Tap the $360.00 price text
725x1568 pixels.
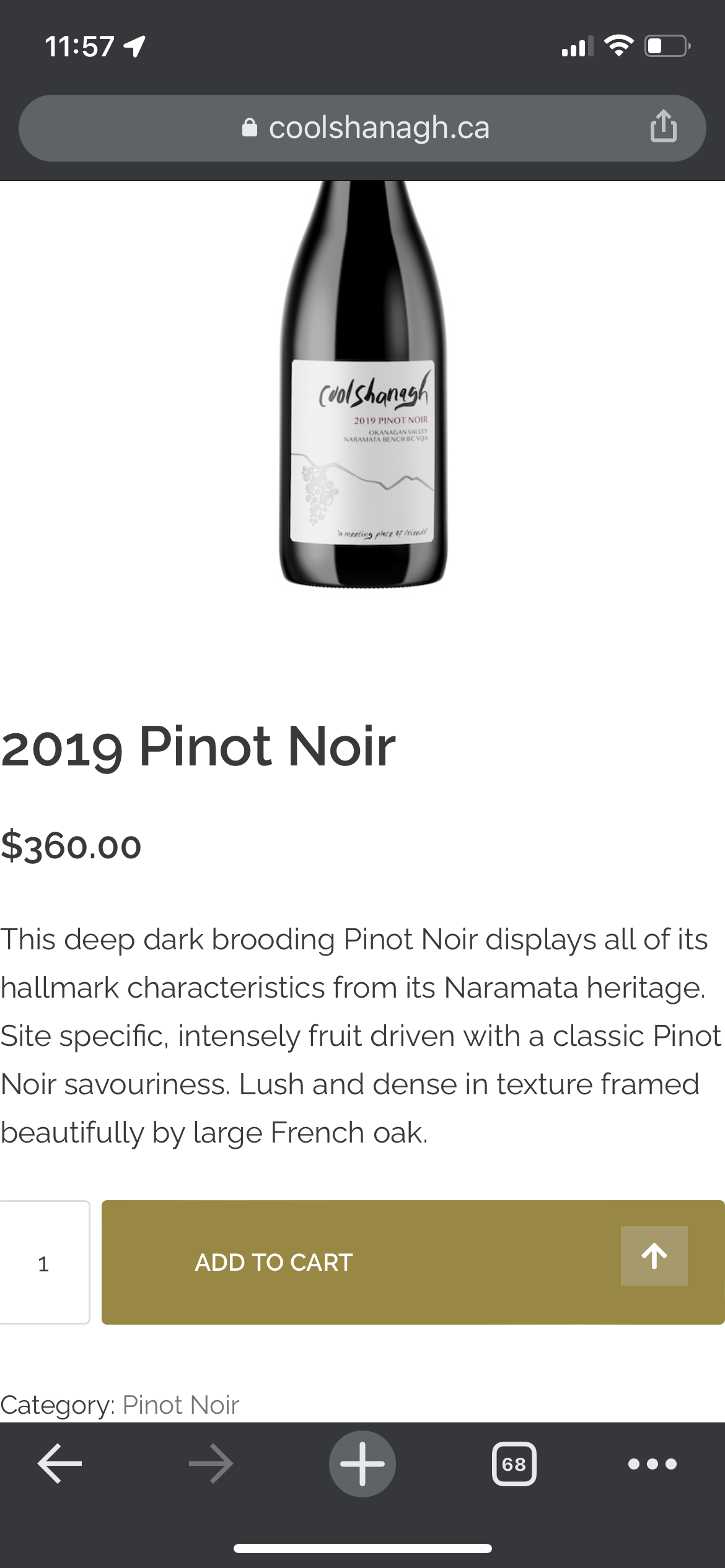click(x=71, y=846)
